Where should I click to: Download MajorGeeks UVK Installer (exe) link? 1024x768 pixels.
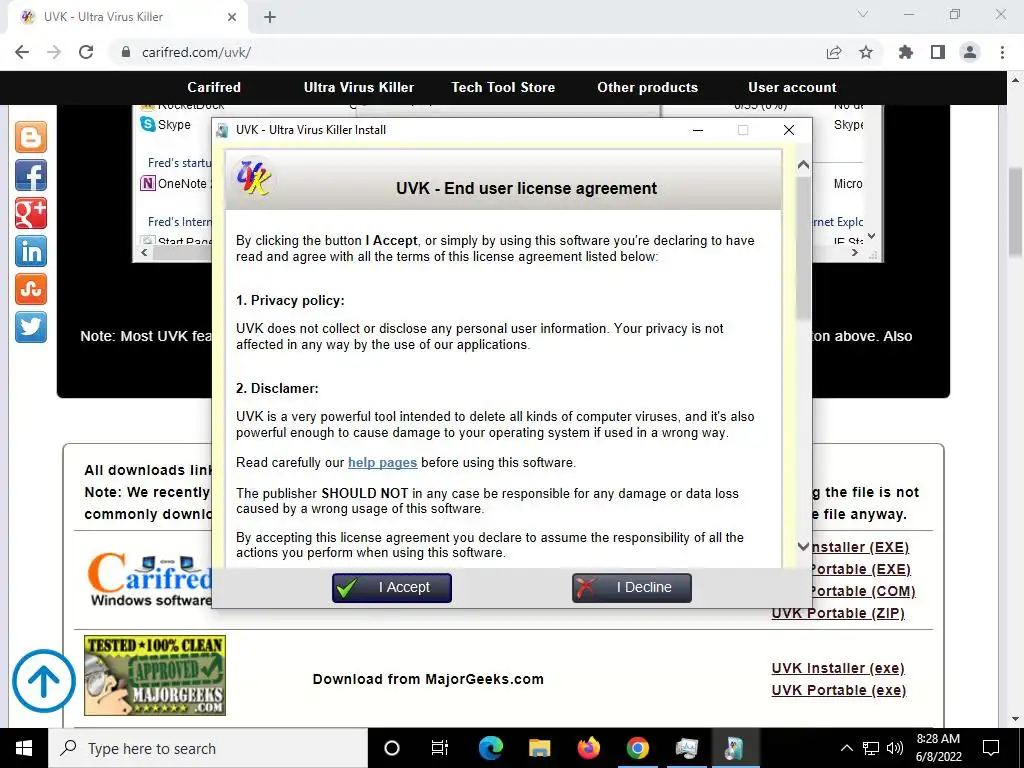(x=838, y=668)
